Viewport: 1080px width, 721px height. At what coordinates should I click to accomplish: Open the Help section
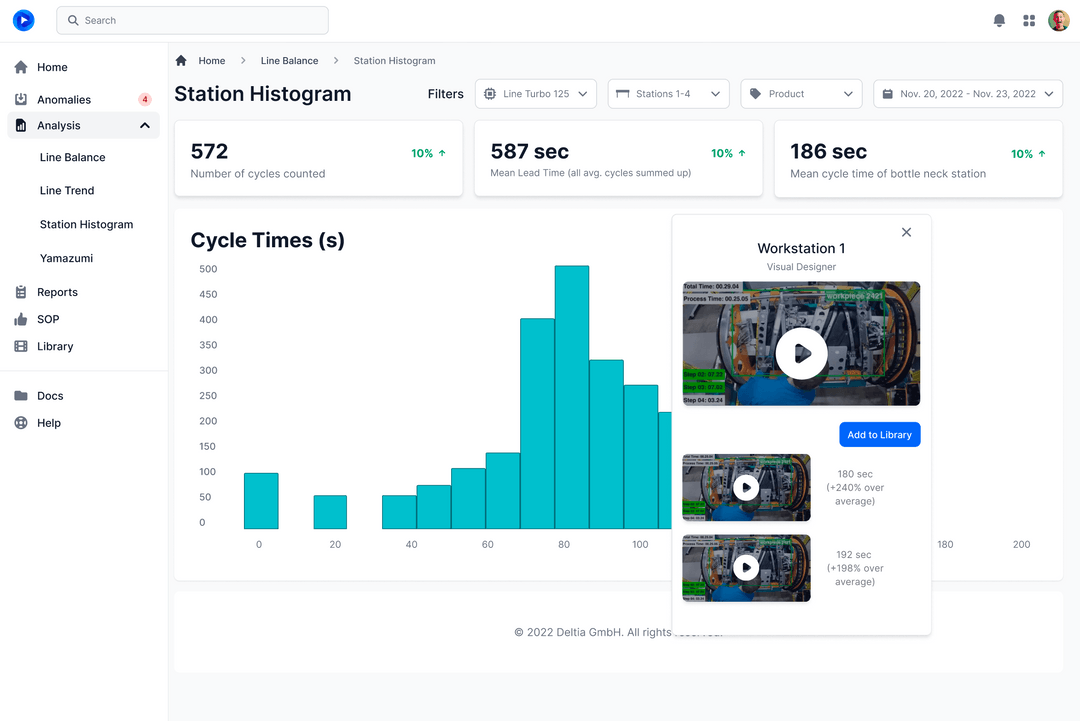click(46, 423)
